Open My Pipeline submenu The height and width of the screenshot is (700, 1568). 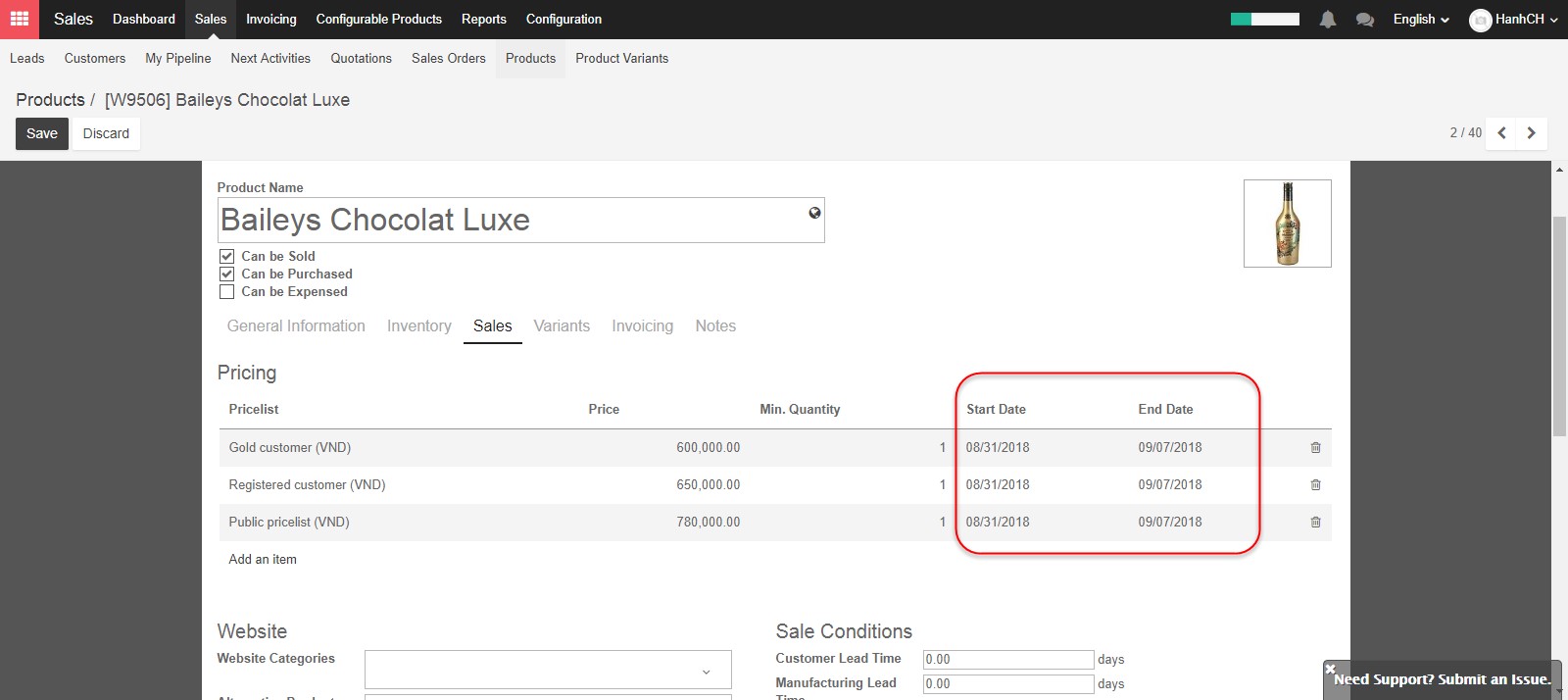(x=178, y=59)
